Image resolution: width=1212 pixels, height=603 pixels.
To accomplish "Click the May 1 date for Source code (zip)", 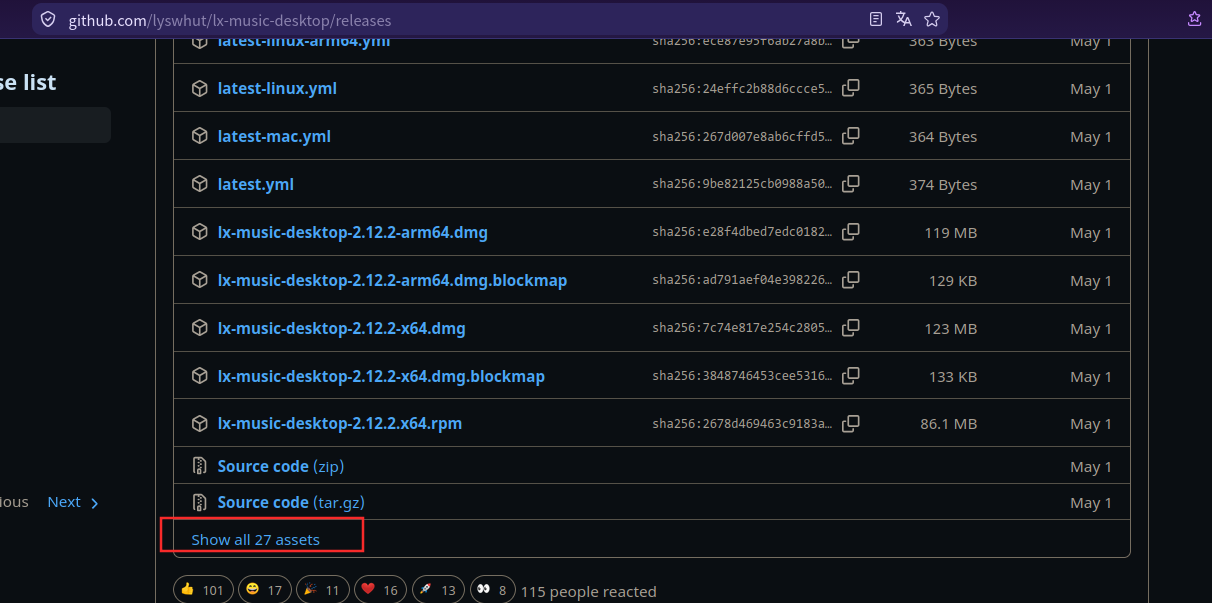I will [x=1091, y=466].
